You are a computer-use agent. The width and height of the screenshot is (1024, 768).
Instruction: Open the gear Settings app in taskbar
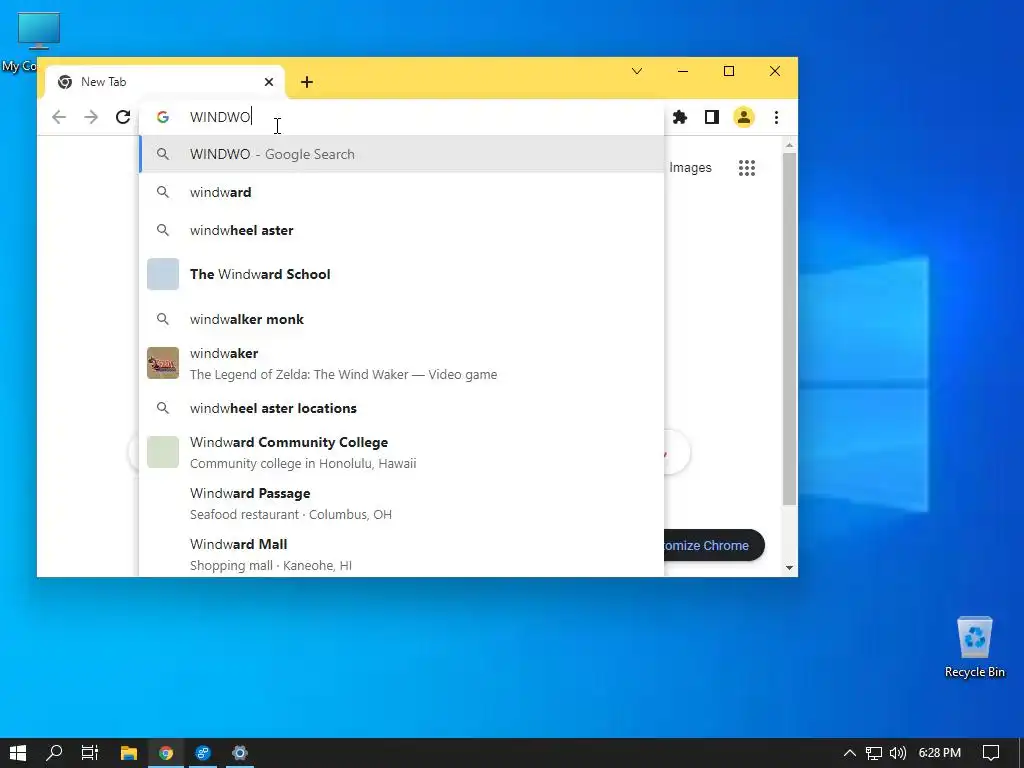coord(240,753)
